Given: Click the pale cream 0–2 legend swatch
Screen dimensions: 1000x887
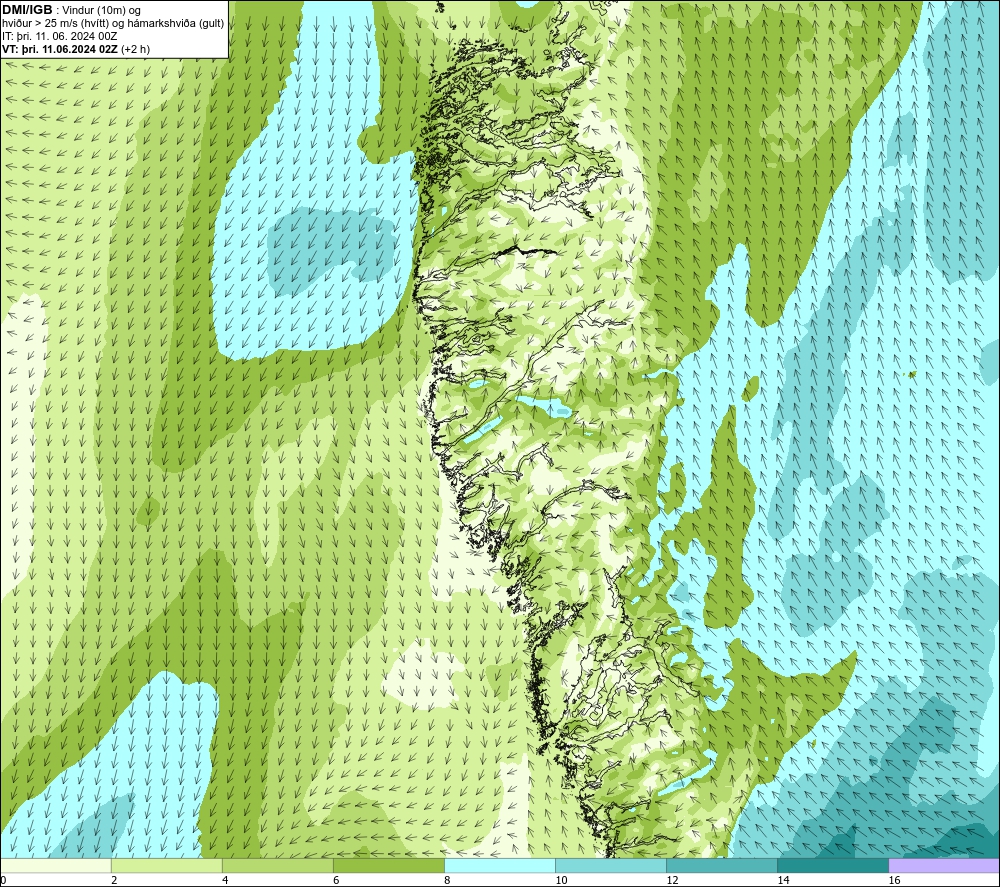Looking at the screenshot, I should click(55, 865).
